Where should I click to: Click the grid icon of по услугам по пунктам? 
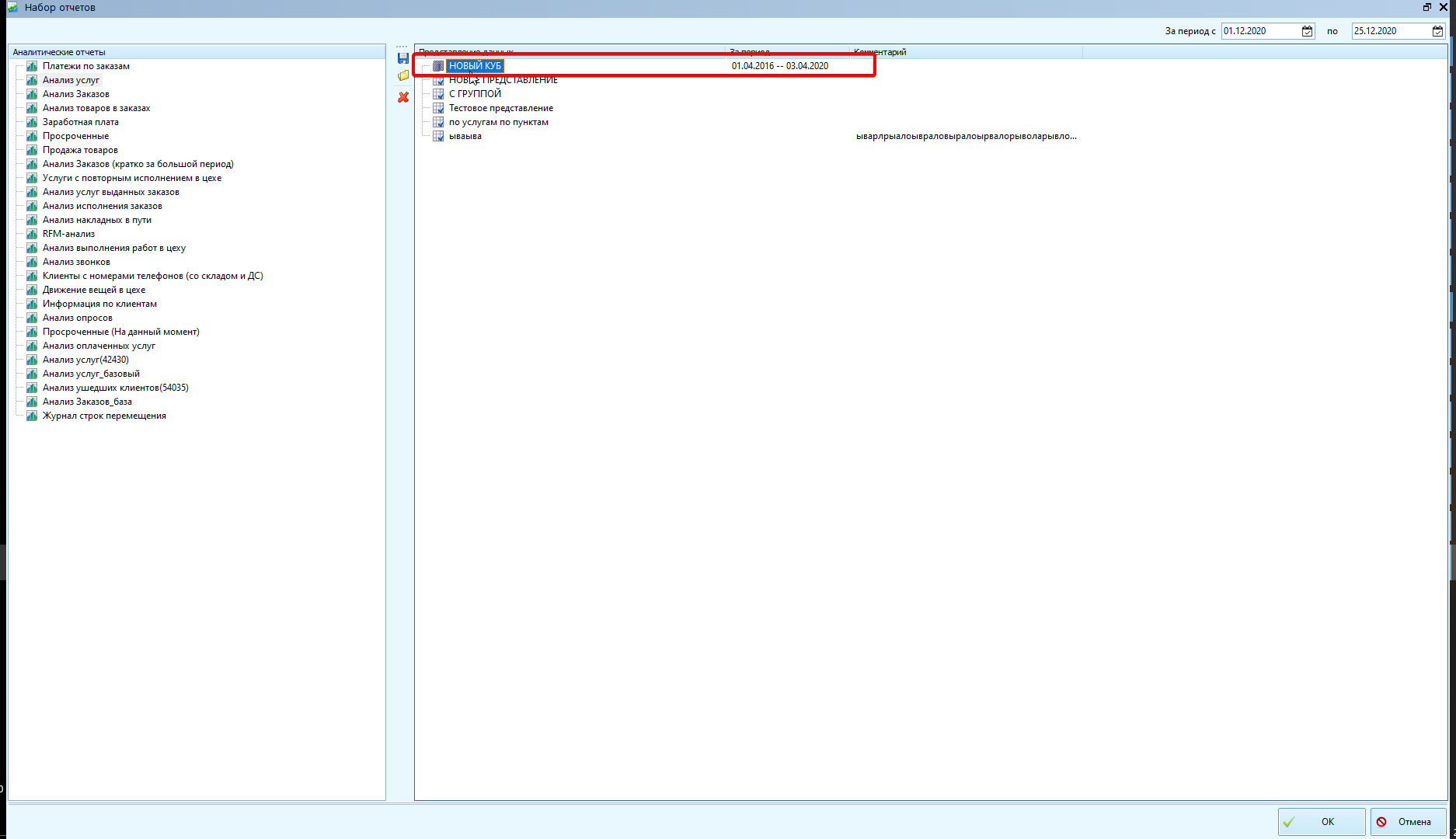[x=438, y=122]
